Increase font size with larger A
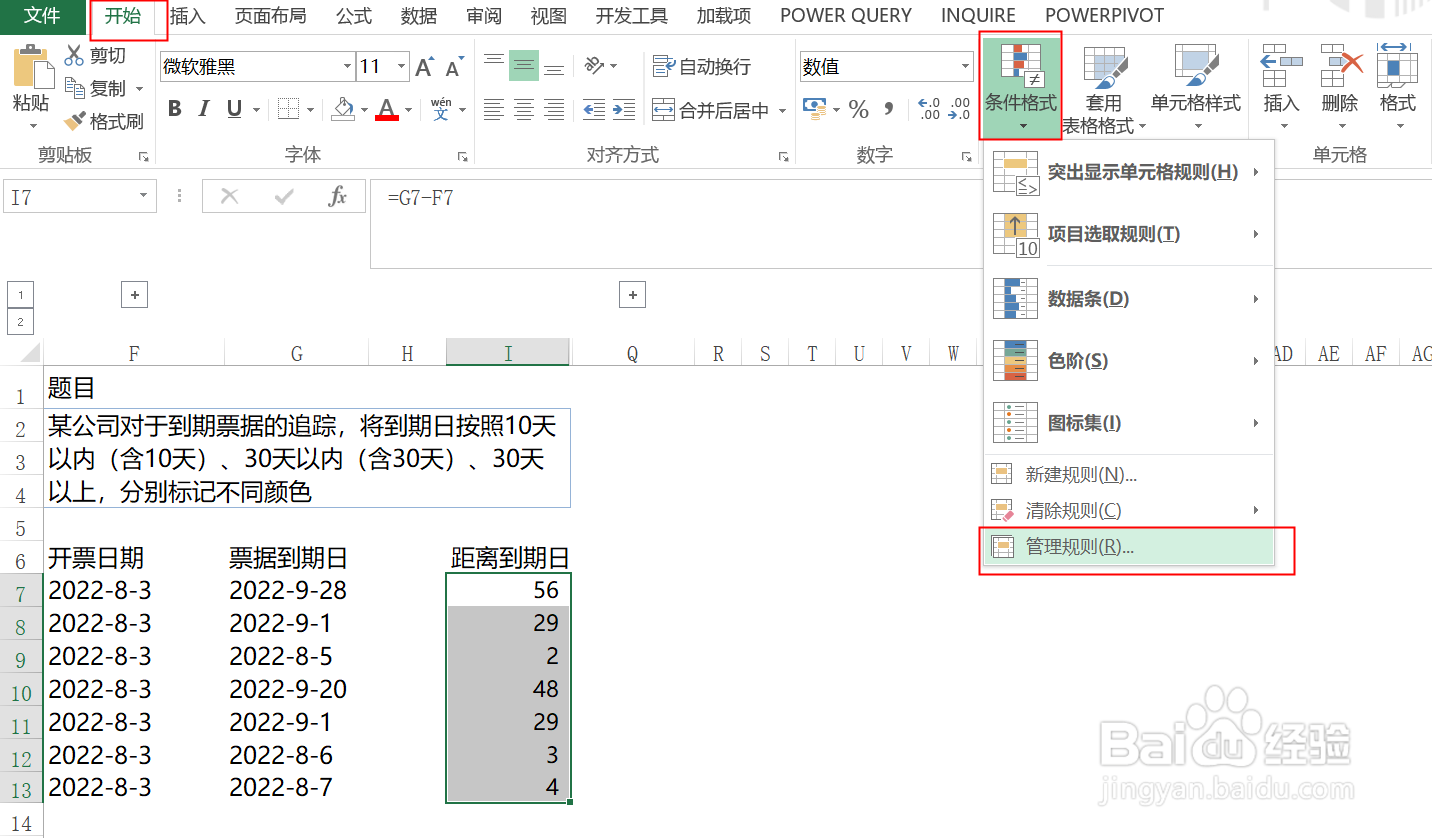1432x838 pixels. pos(424,67)
